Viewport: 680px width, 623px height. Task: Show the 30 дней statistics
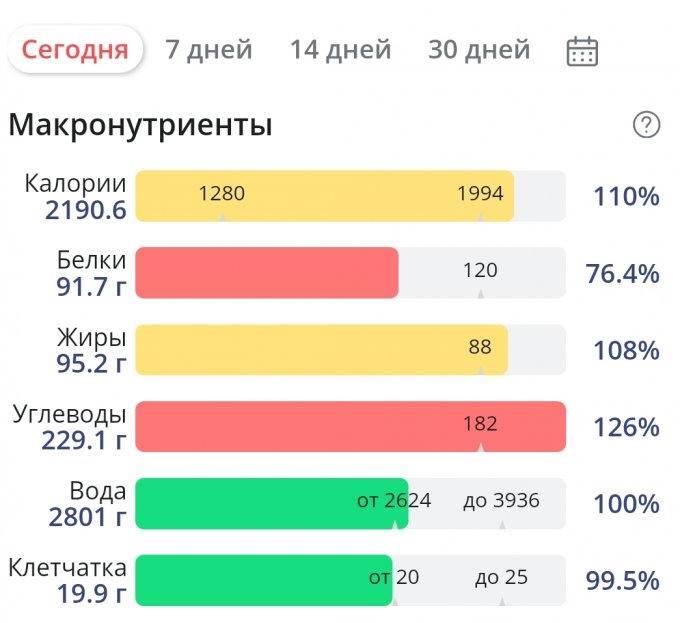coord(479,49)
